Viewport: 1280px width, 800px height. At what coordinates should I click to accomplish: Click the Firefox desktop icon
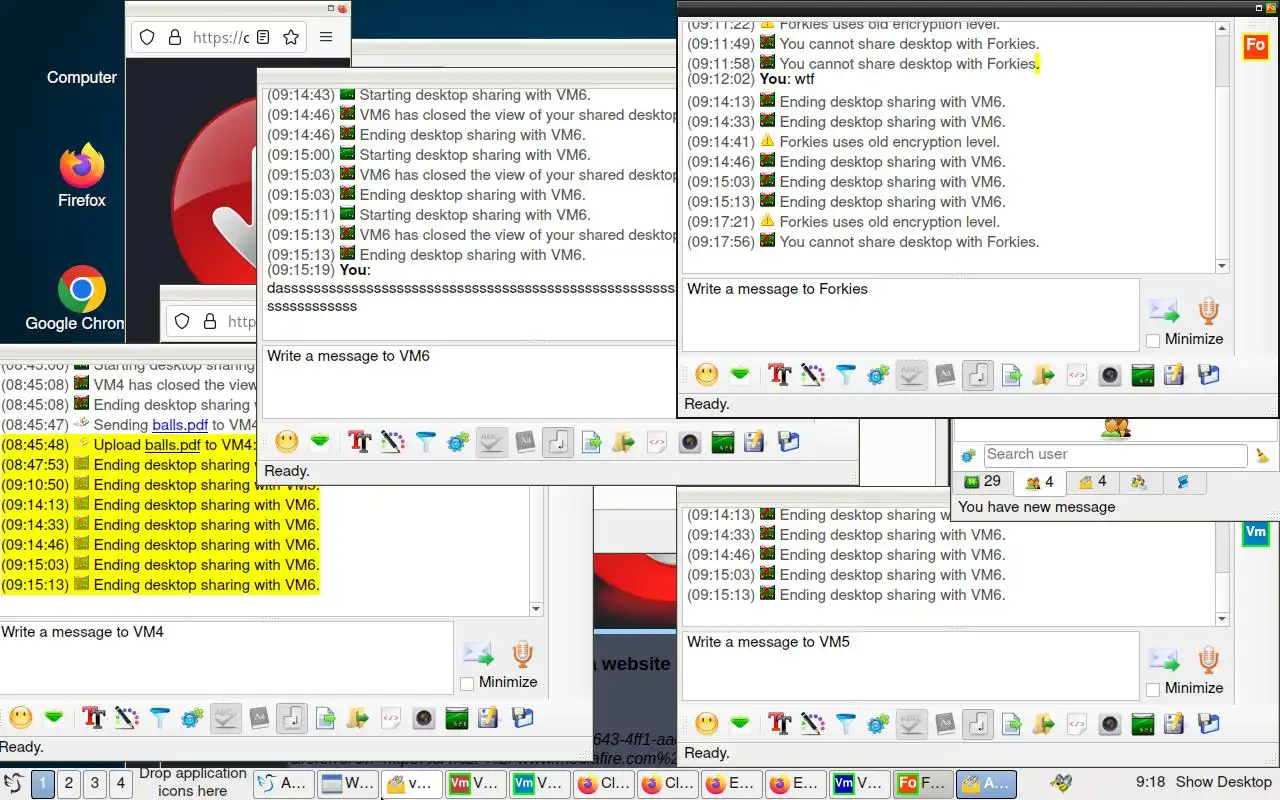[x=81, y=176]
